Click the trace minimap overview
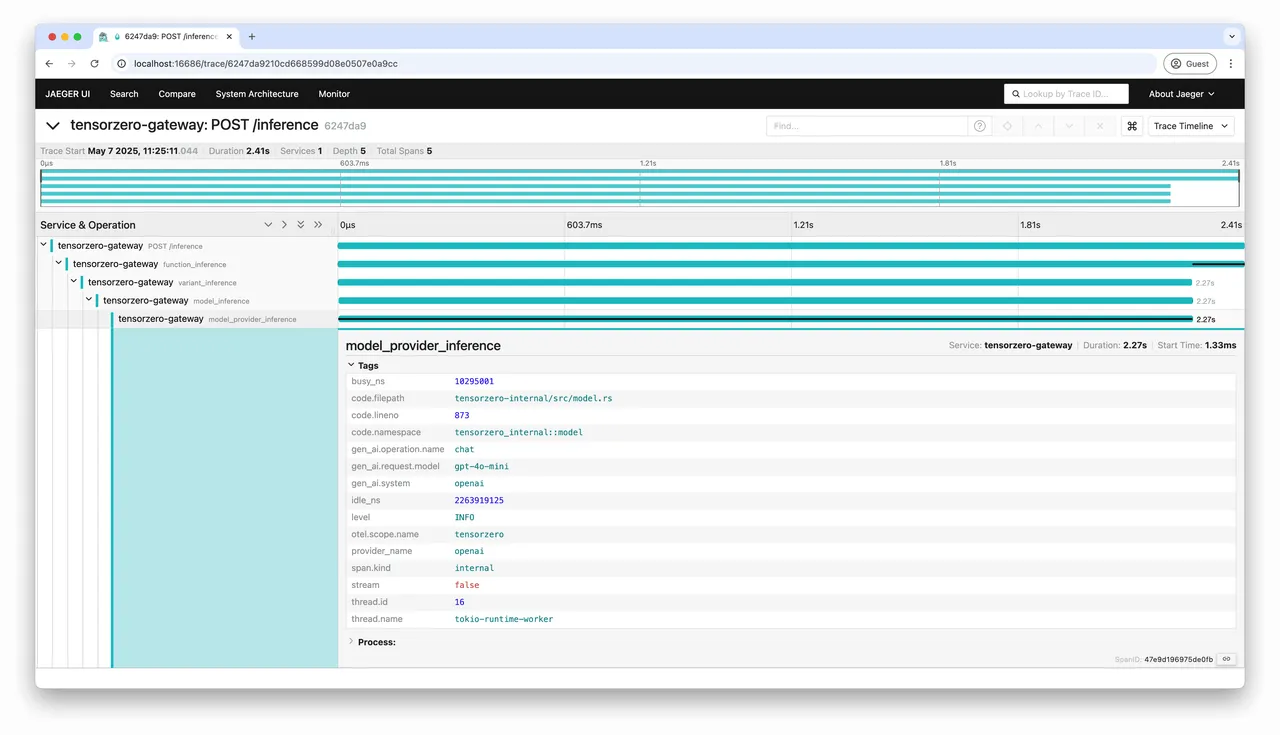 640,187
